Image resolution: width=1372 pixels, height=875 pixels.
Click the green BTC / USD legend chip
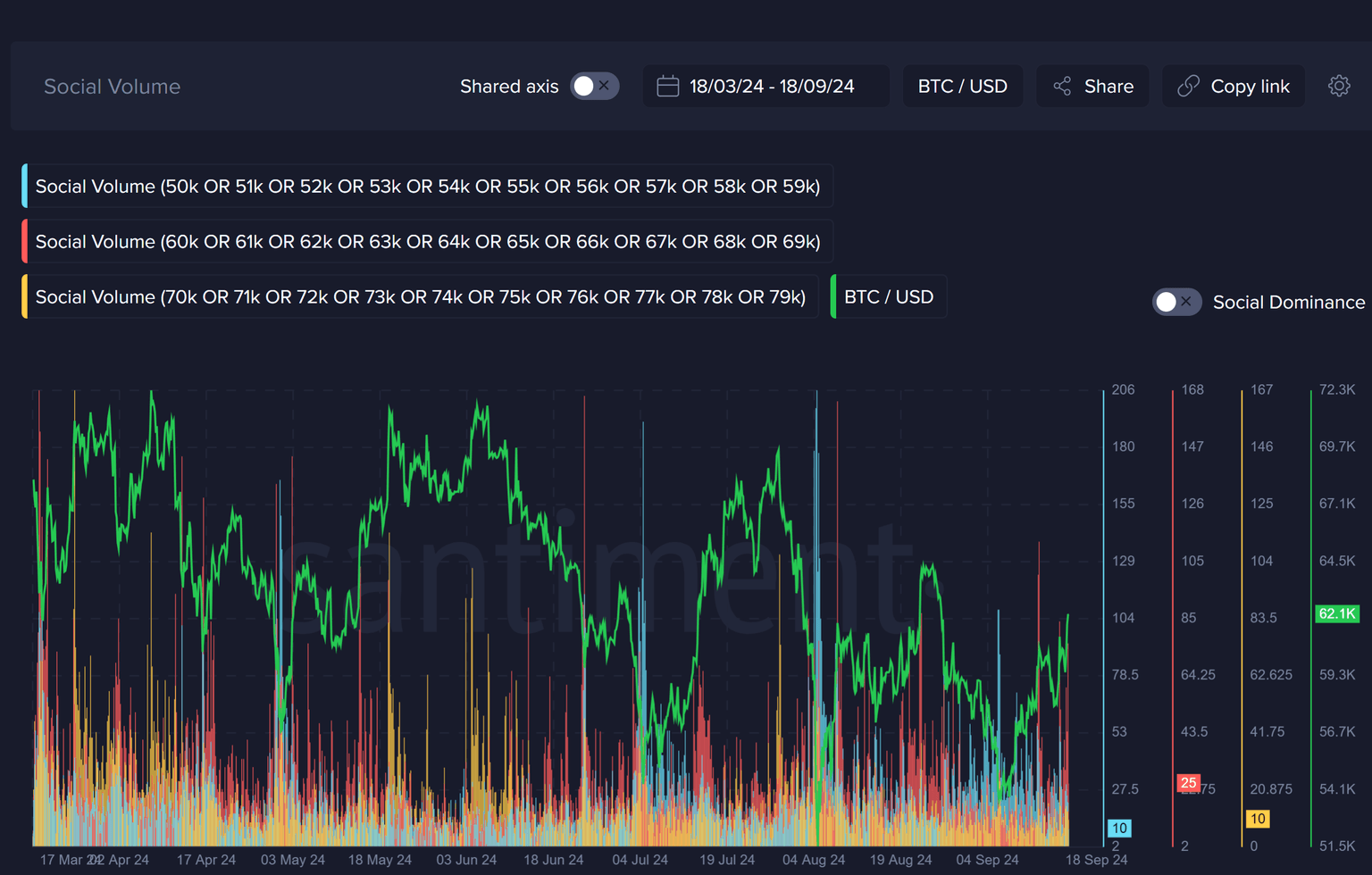point(888,297)
